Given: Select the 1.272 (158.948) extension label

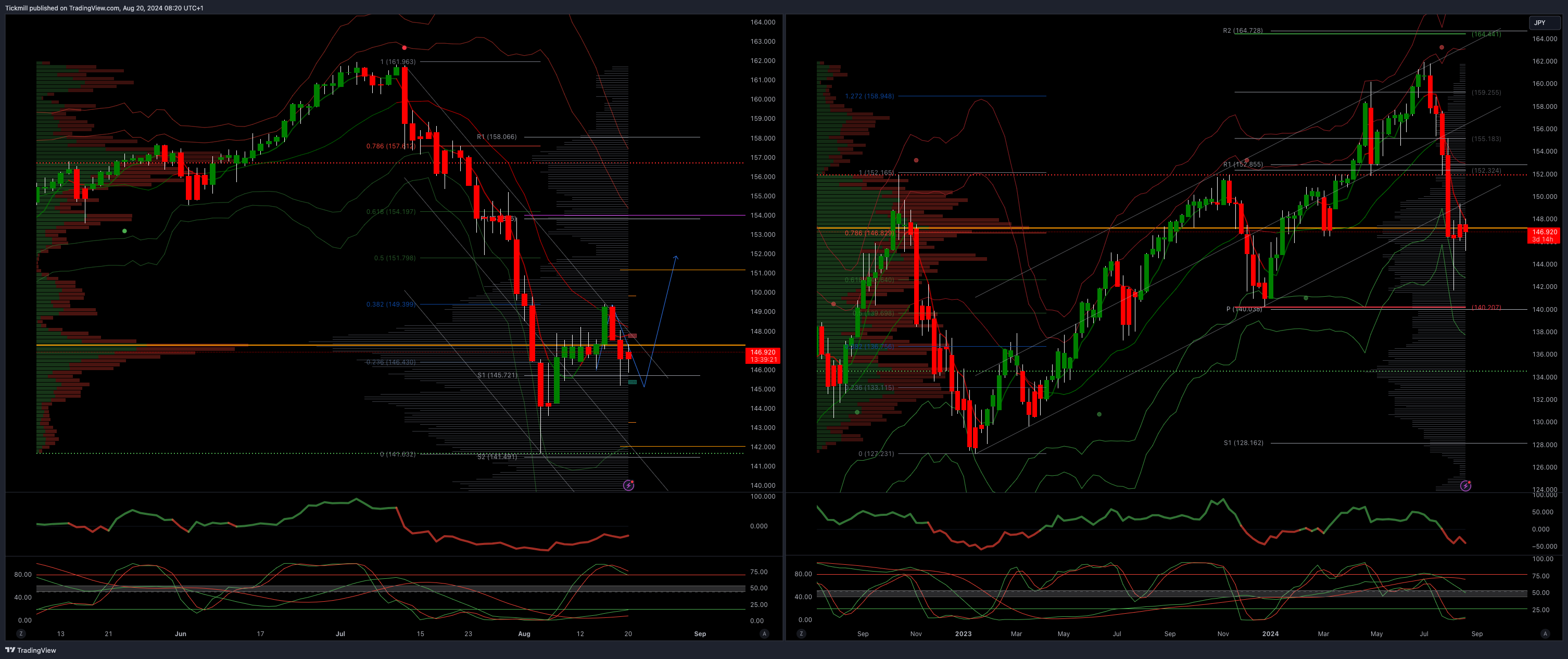Looking at the screenshot, I should (870, 96).
